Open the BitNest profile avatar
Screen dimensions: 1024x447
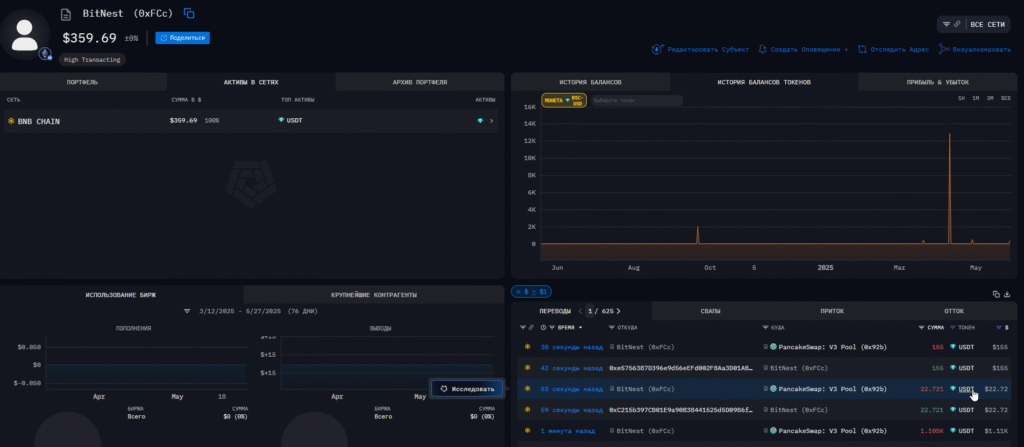point(25,35)
